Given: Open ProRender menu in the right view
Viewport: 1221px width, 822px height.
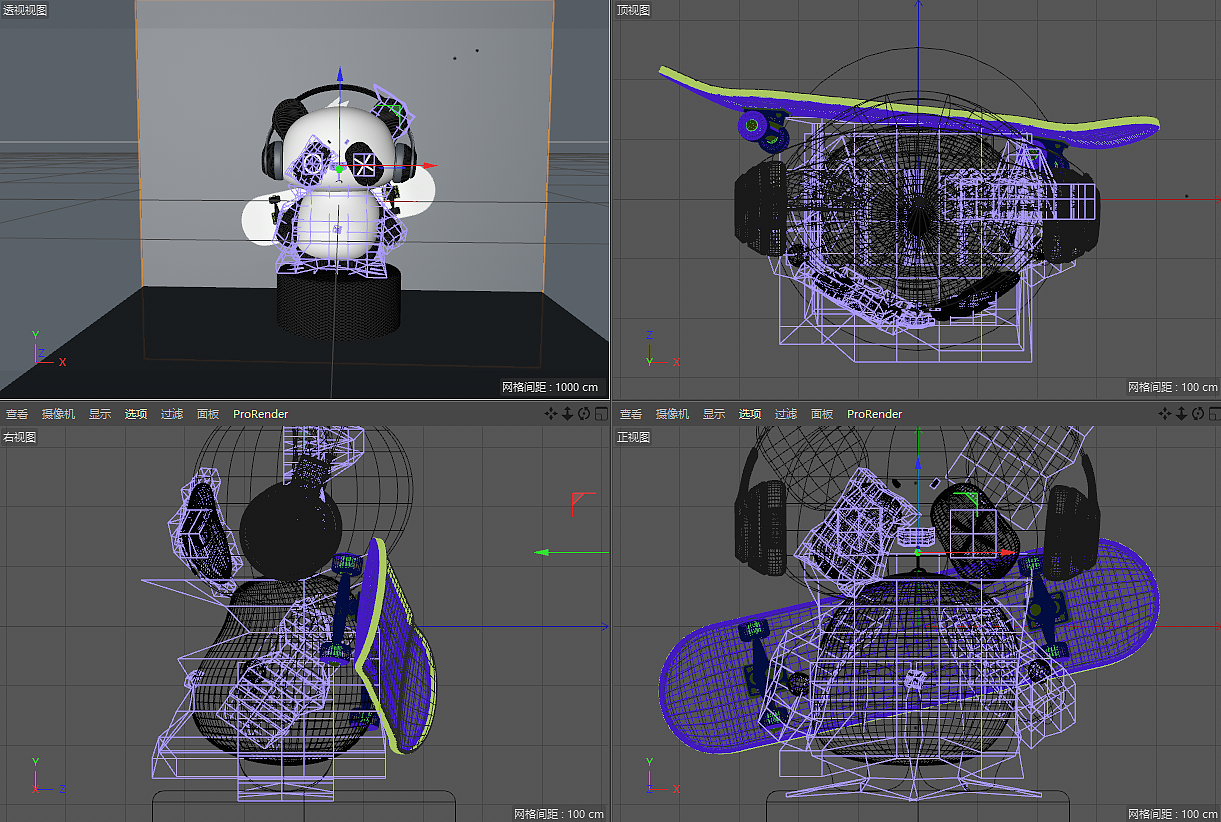Looking at the screenshot, I should [x=261, y=414].
